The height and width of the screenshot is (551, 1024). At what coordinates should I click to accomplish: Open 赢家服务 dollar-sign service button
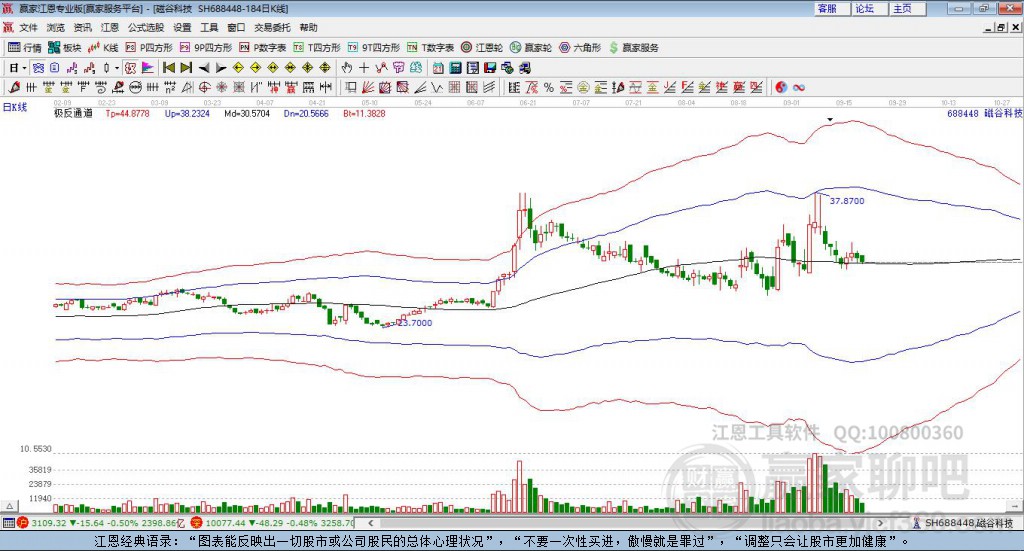(634, 48)
